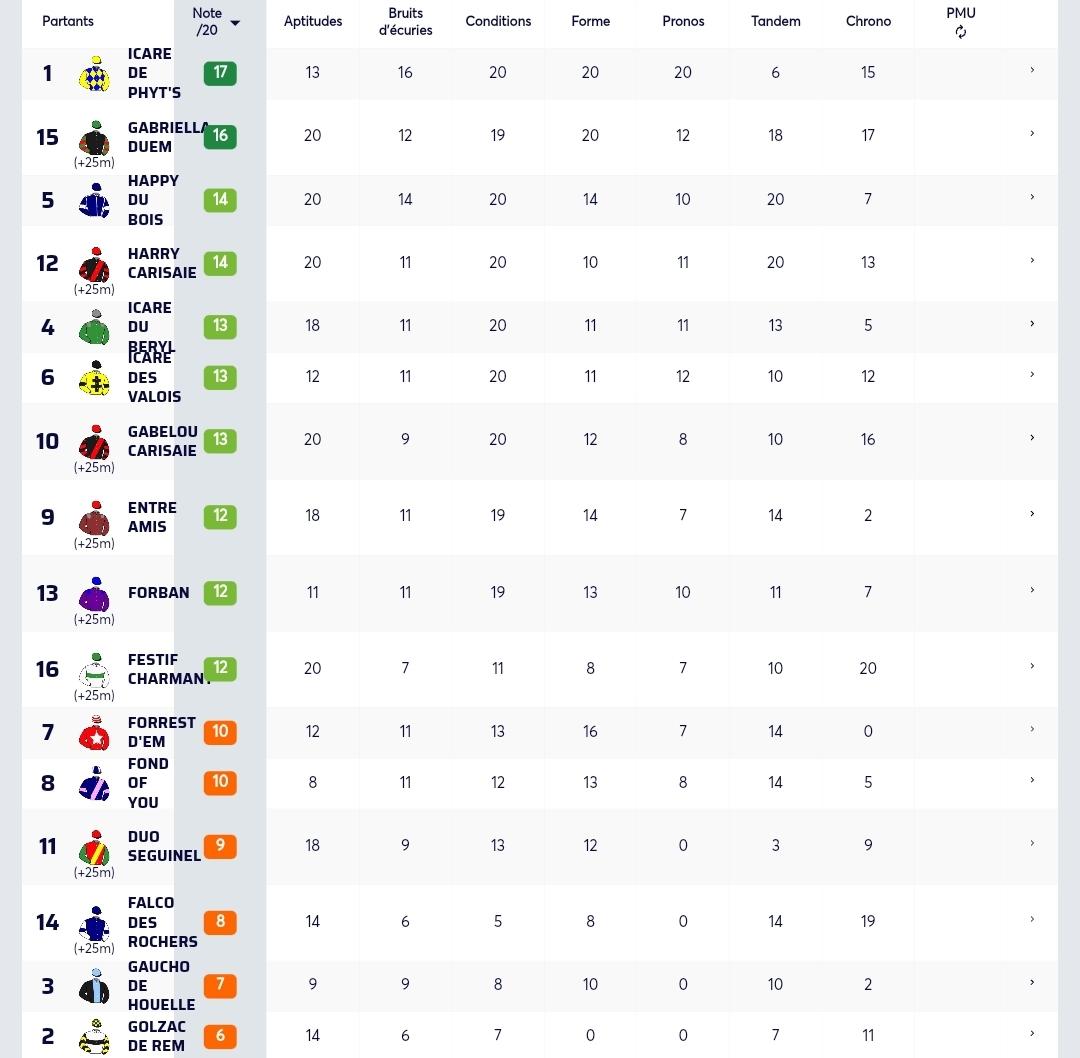
Task: Sort by Note /20 dropdown arrow
Action: pyautogui.click(x=235, y=23)
